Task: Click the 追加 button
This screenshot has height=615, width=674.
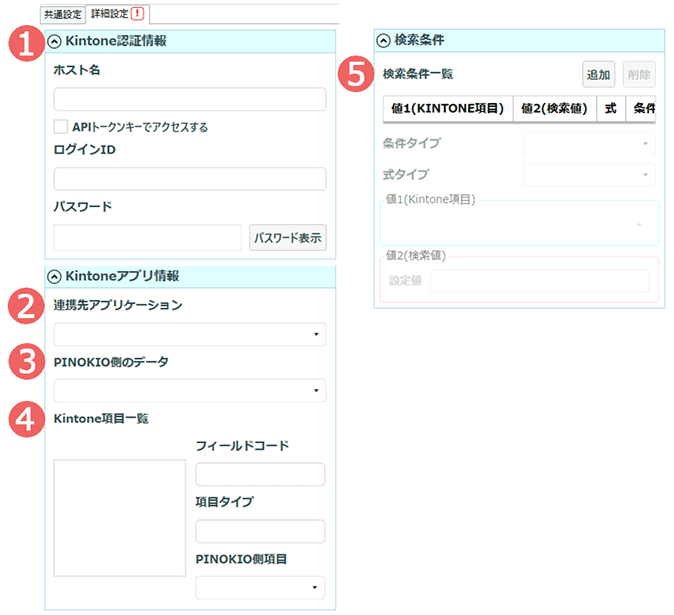Action: click(x=598, y=74)
